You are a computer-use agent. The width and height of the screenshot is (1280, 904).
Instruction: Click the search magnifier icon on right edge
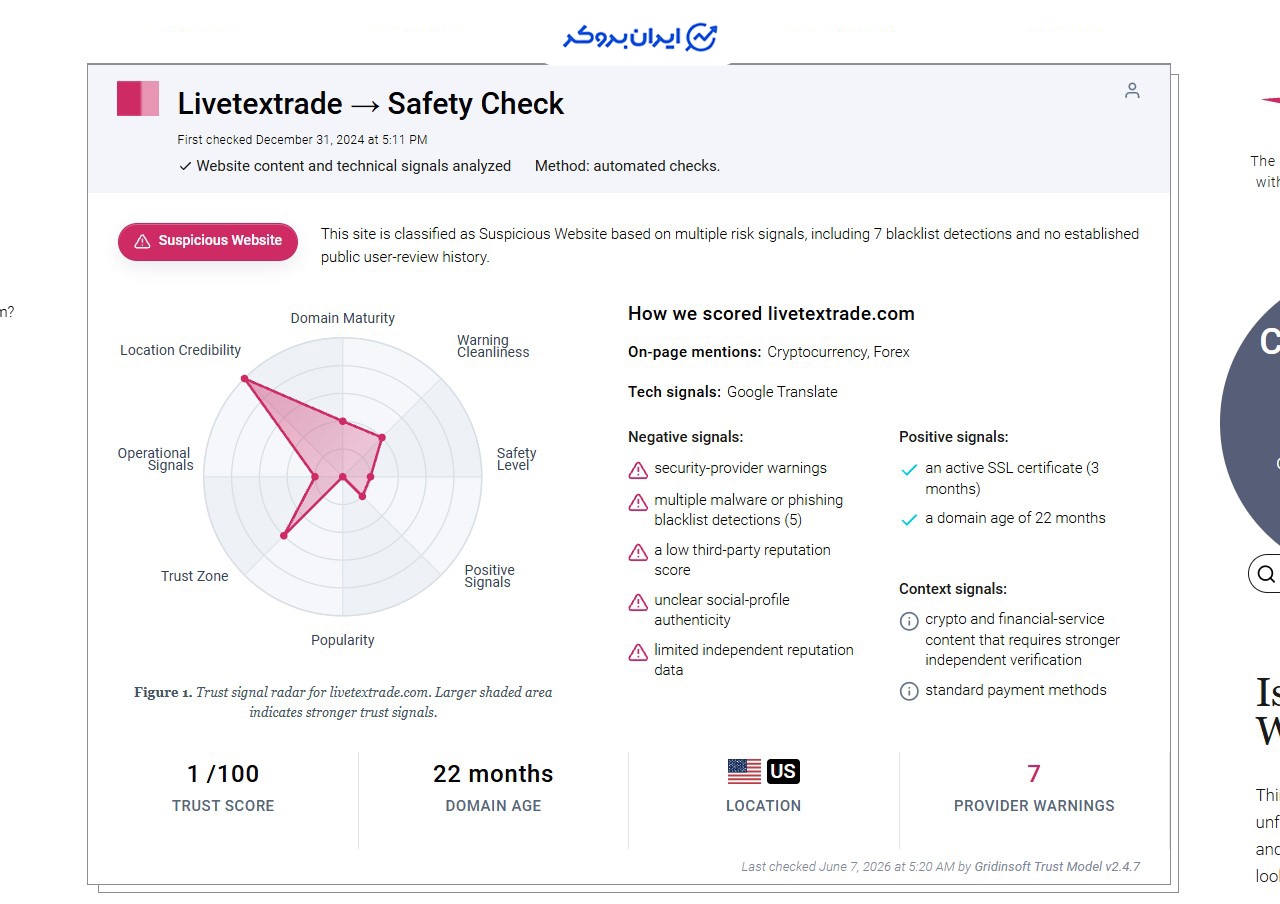point(1266,573)
